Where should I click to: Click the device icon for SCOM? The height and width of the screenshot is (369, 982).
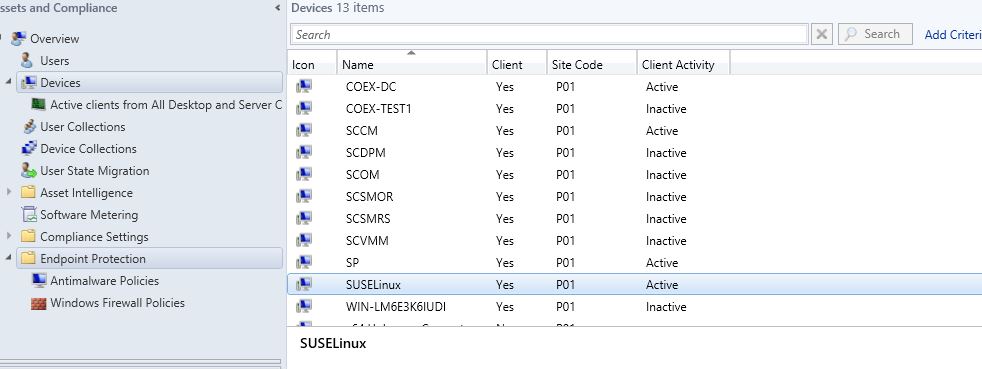click(304, 174)
